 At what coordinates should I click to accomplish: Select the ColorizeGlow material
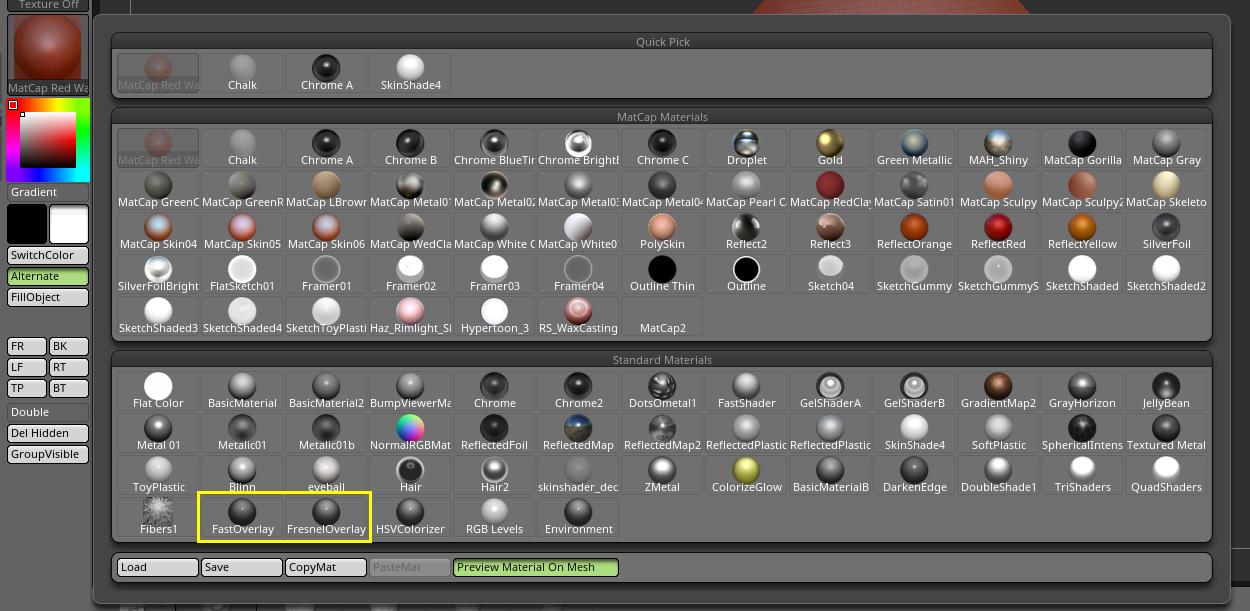pos(746,475)
